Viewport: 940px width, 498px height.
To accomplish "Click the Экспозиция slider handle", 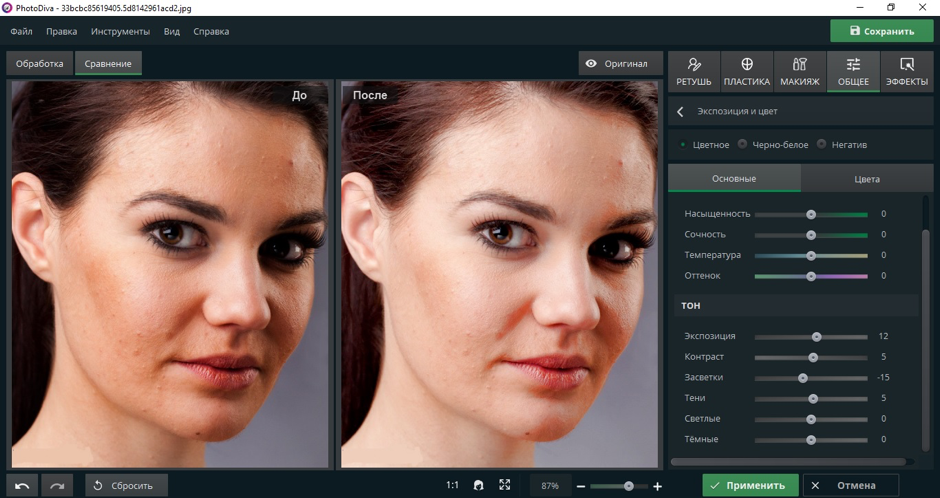I will click(817, 337).
